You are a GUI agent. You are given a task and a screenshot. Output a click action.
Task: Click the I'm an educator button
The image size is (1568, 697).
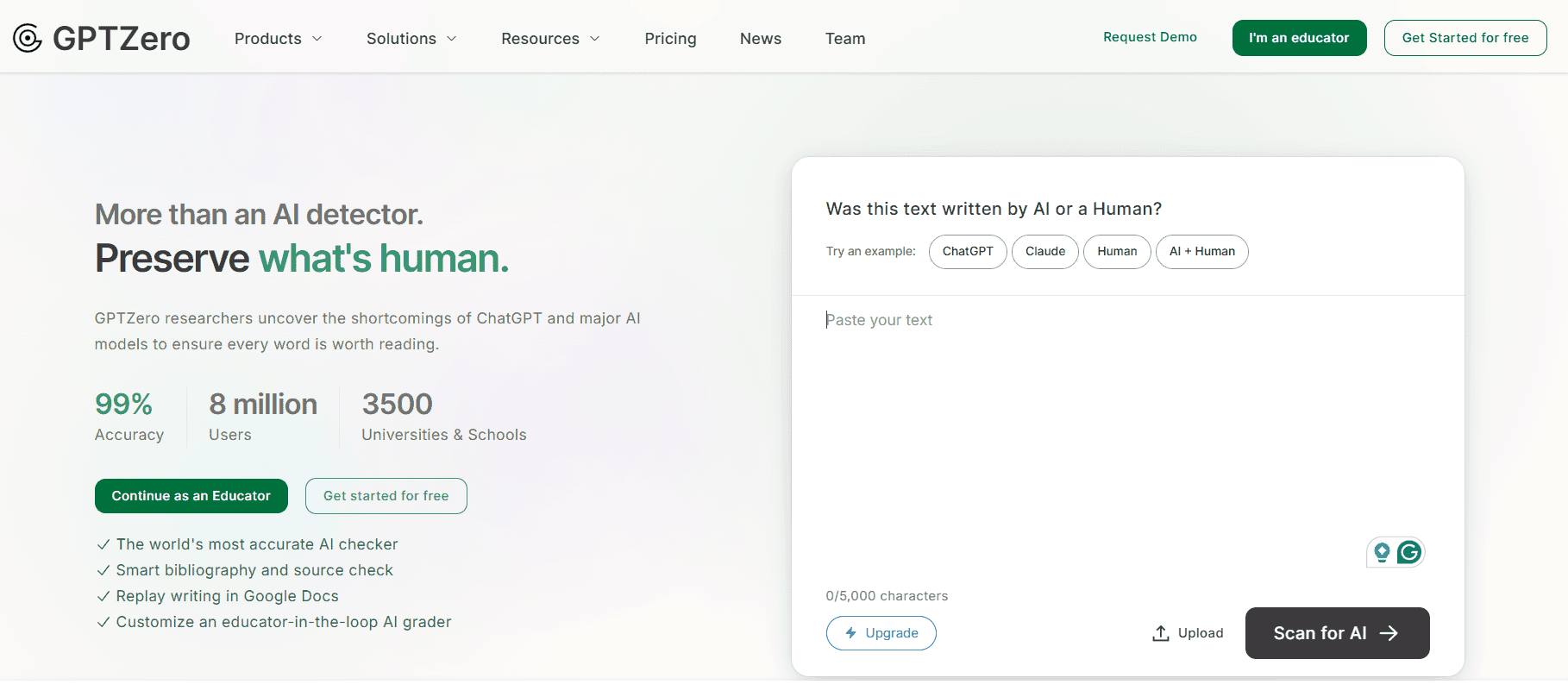(1299, 38)
